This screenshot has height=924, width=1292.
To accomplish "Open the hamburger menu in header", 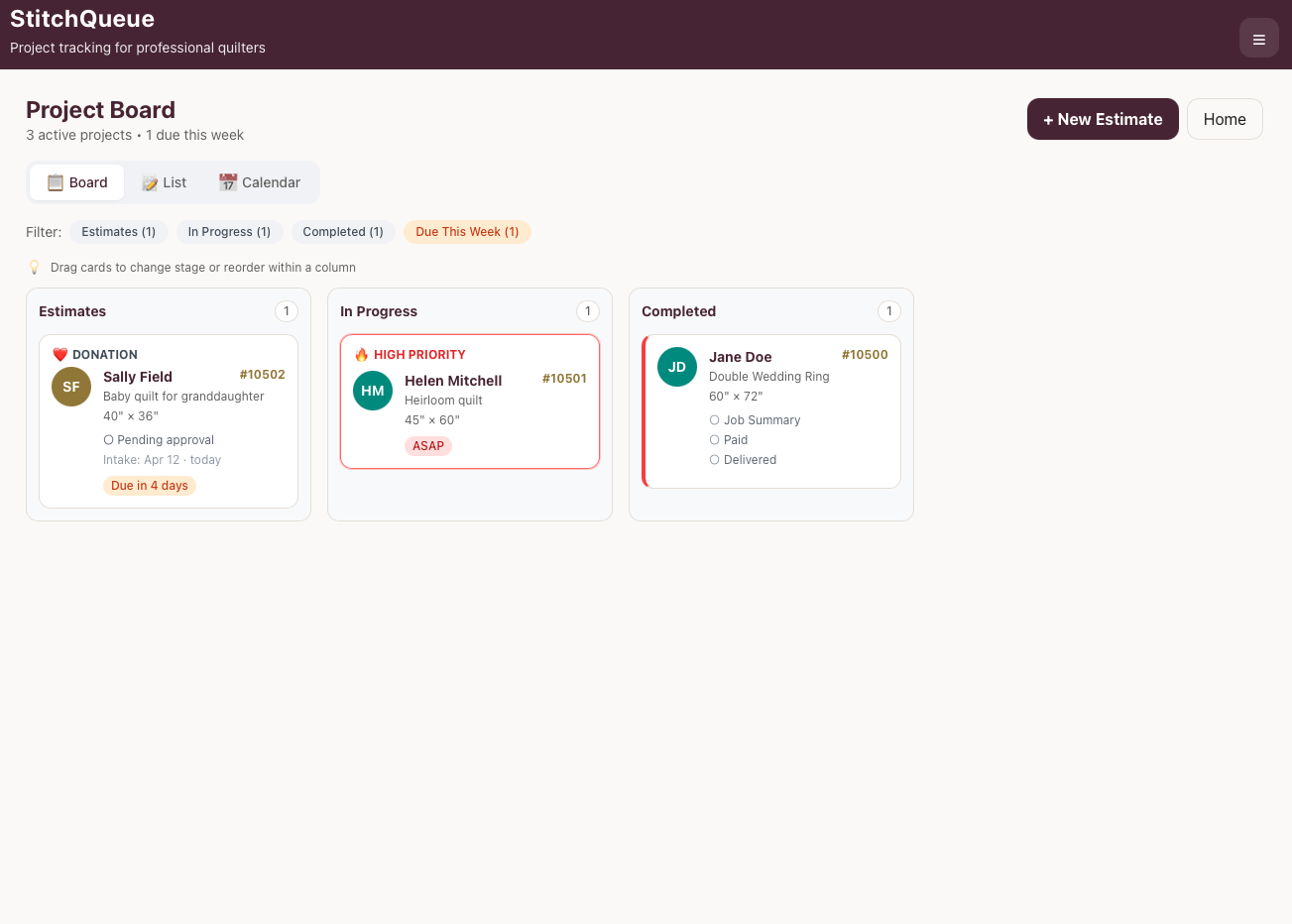I will point(1258,39).
